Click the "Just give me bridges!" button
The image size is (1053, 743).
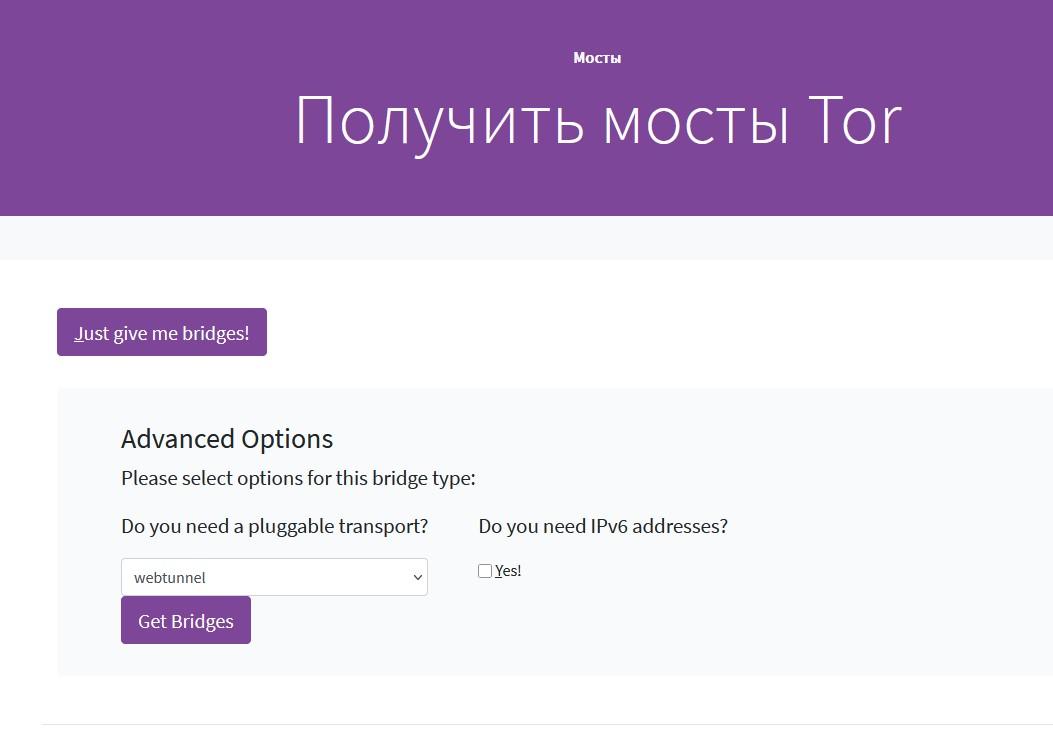162,332
